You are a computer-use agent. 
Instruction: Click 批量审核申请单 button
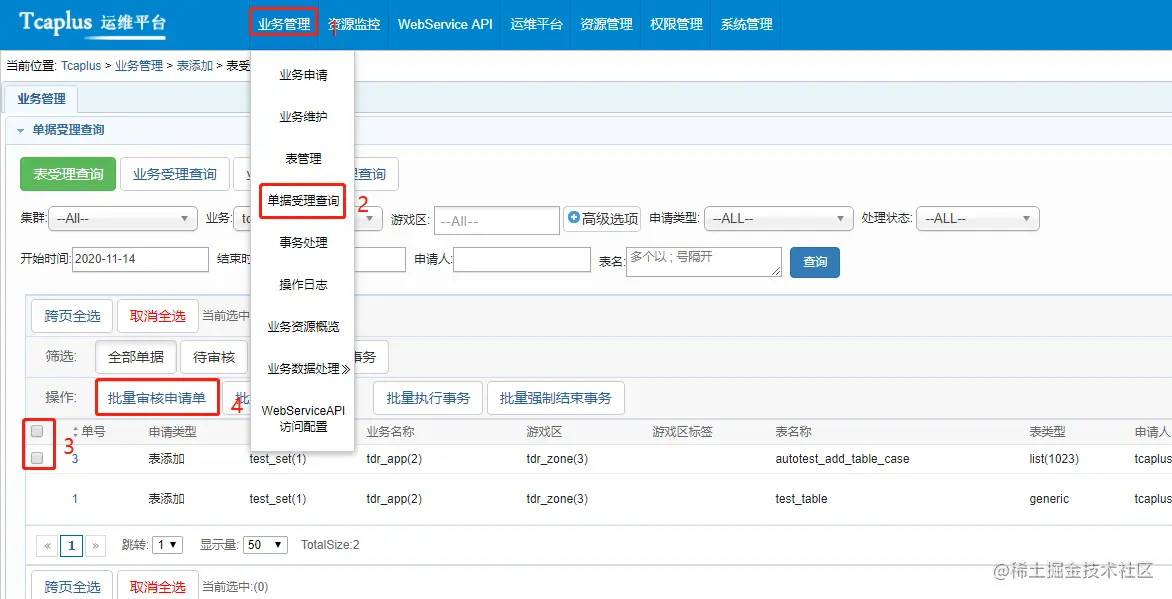[x=157, y=398]
